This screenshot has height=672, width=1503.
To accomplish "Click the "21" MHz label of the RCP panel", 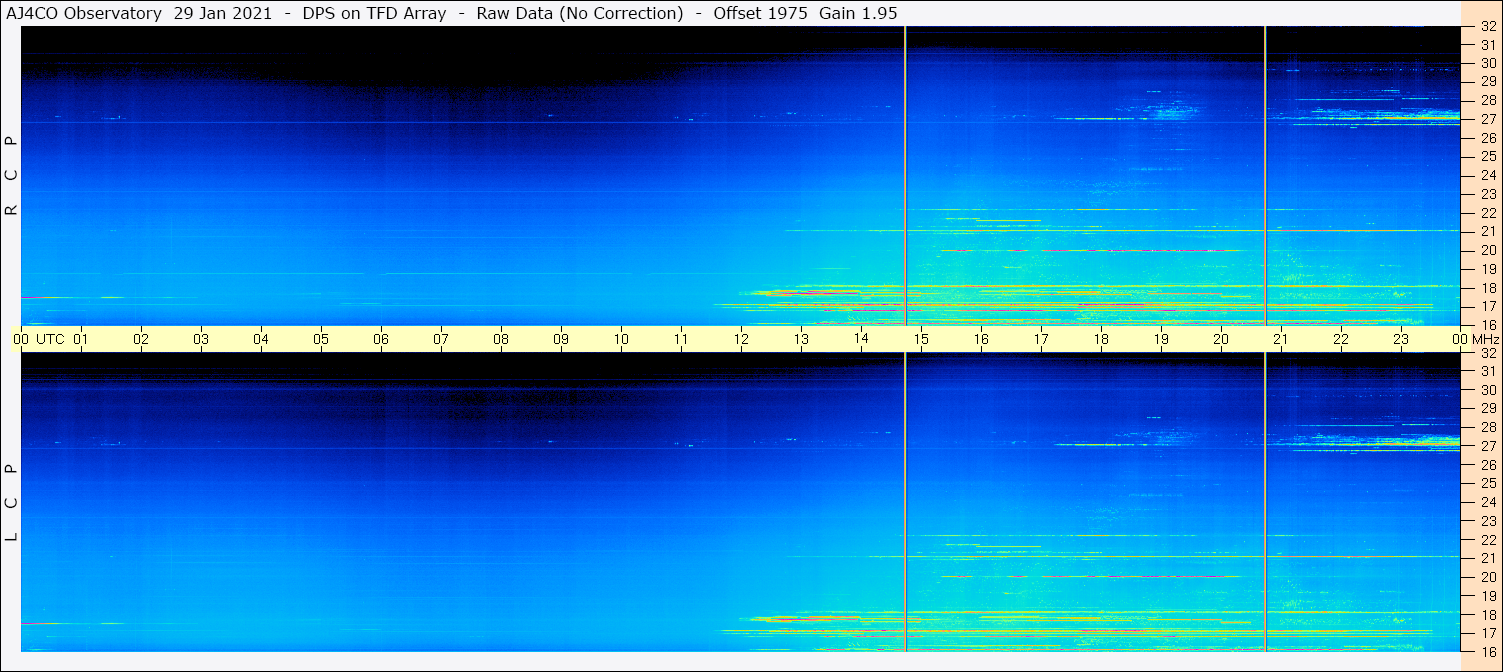I will click(1488, 231).
